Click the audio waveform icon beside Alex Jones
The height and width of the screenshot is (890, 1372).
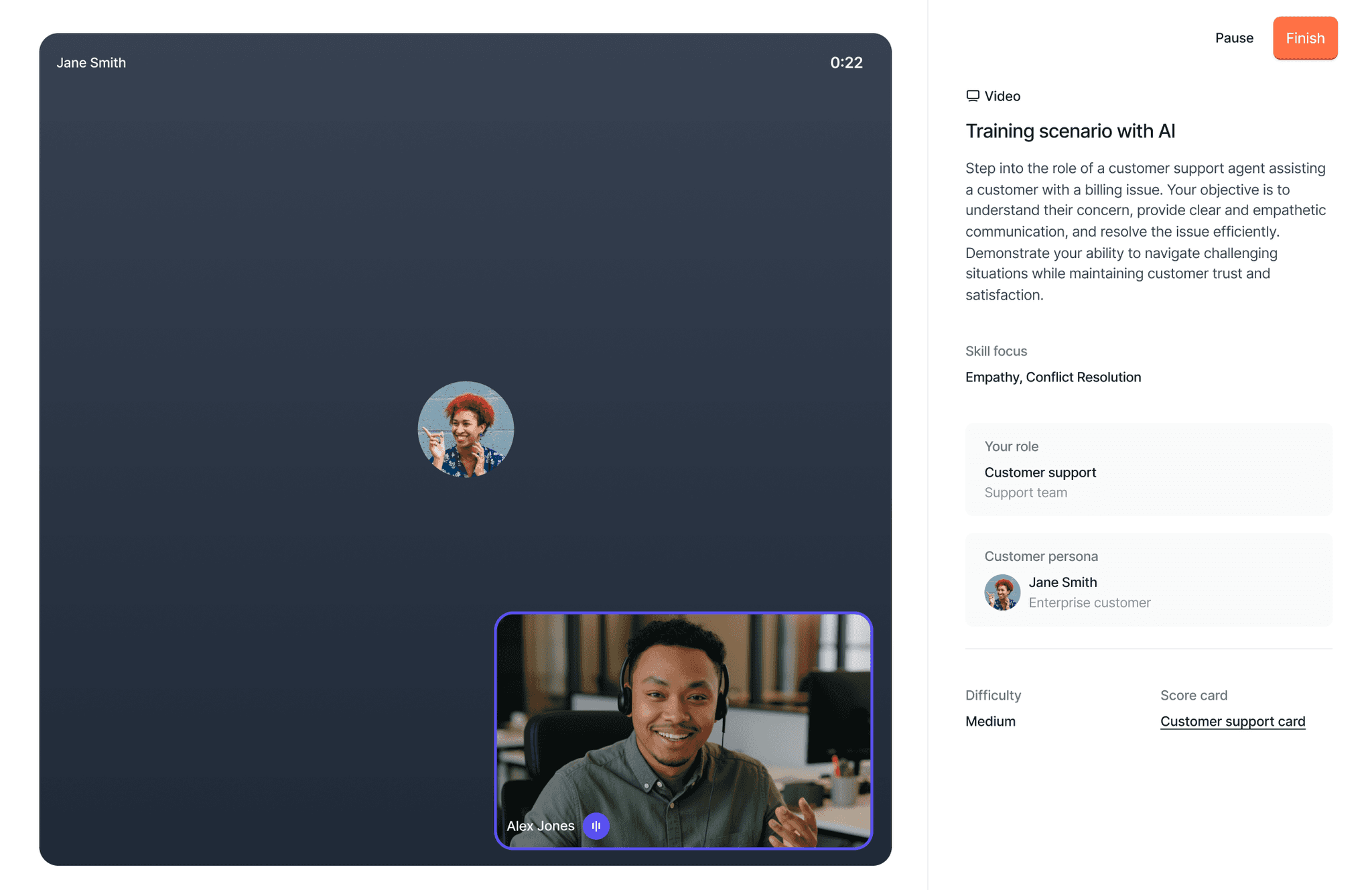596,826
